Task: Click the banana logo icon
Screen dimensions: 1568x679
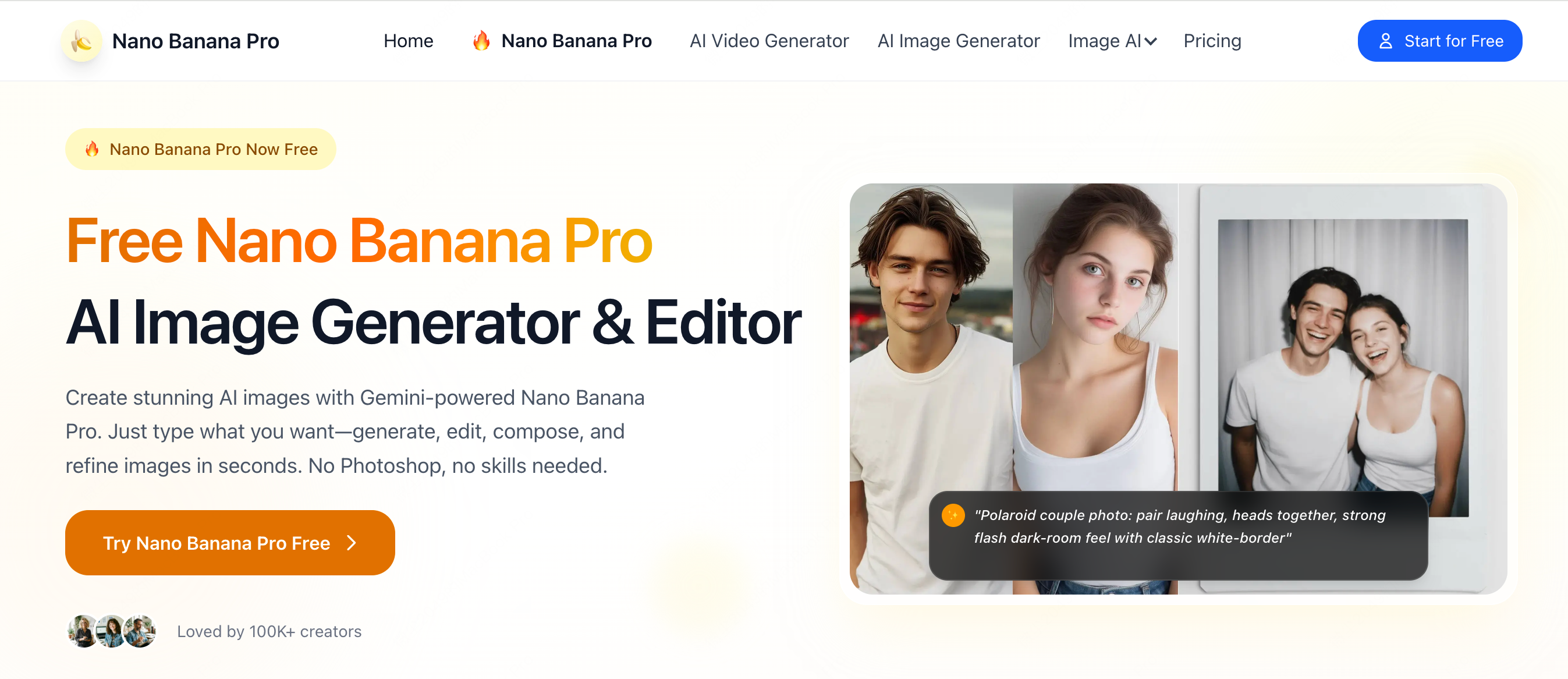Action: click(81, 41)
